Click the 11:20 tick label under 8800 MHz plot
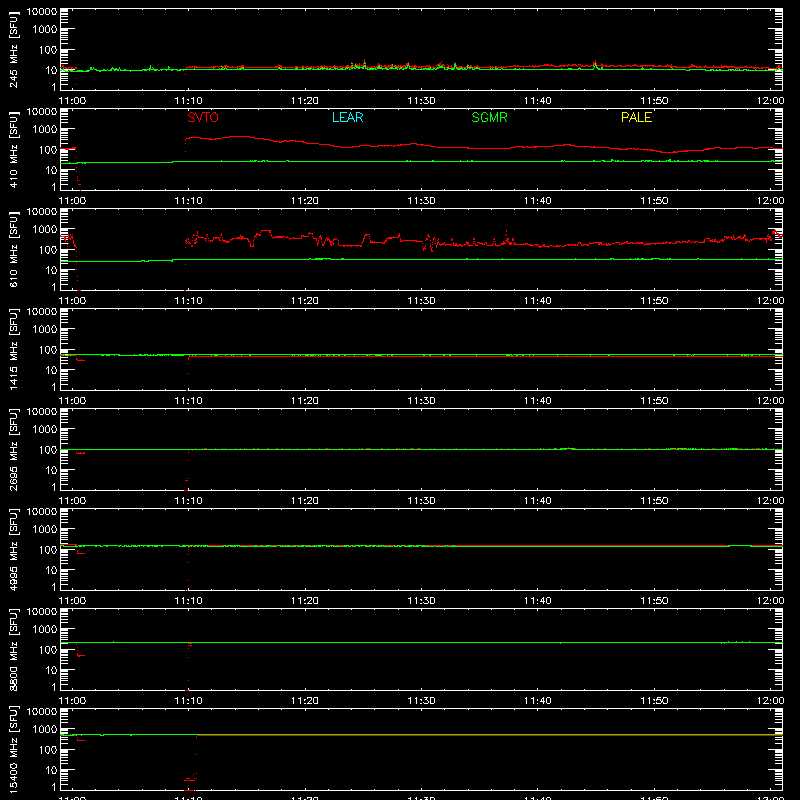The height and width of the screenshot is (800, 800). pos(305,701)
